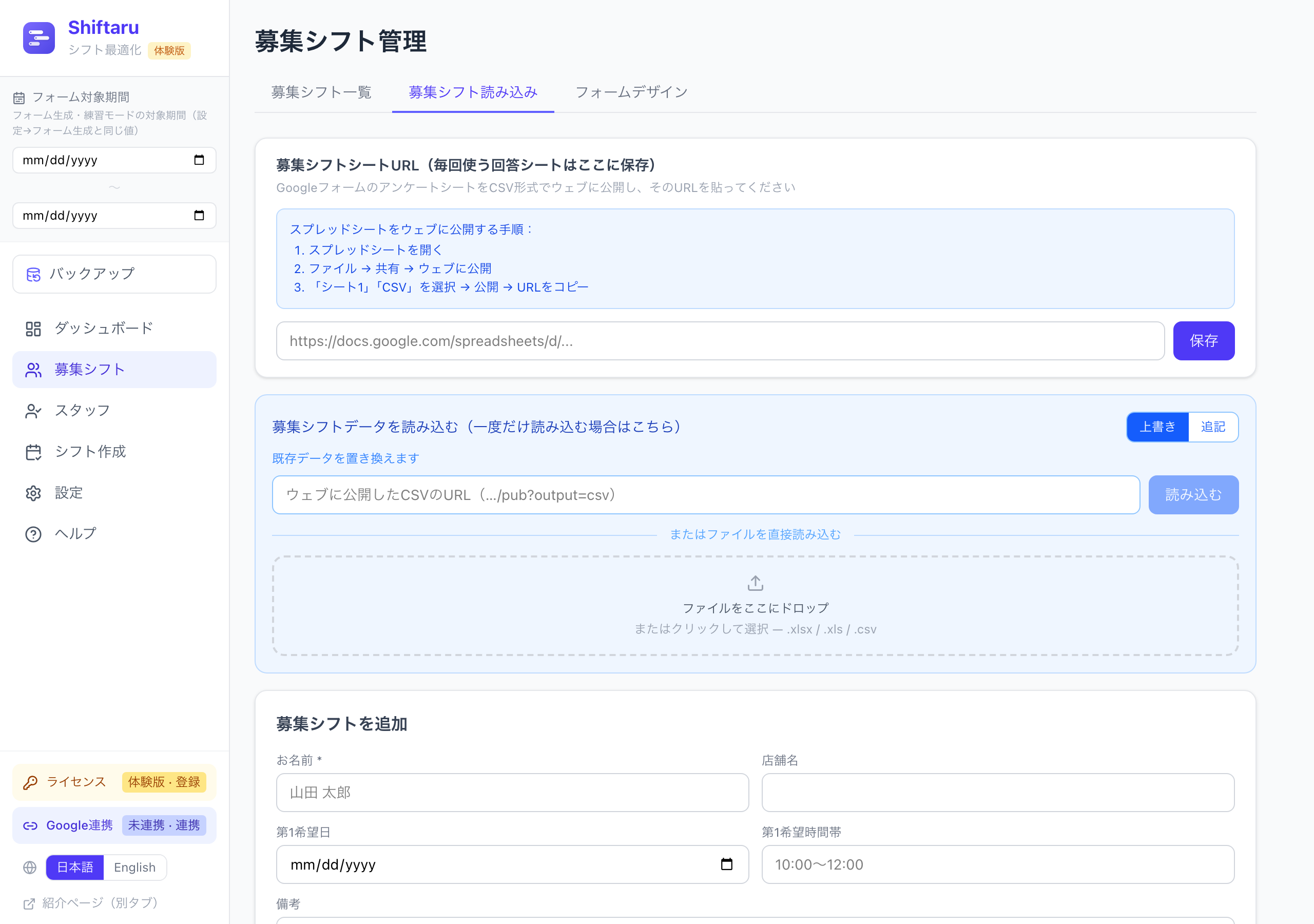This screenshot has width=1314, height=924.
Task: Click the form period calendar icon heading
Action: pyautogui.click(x=19, y=98)
